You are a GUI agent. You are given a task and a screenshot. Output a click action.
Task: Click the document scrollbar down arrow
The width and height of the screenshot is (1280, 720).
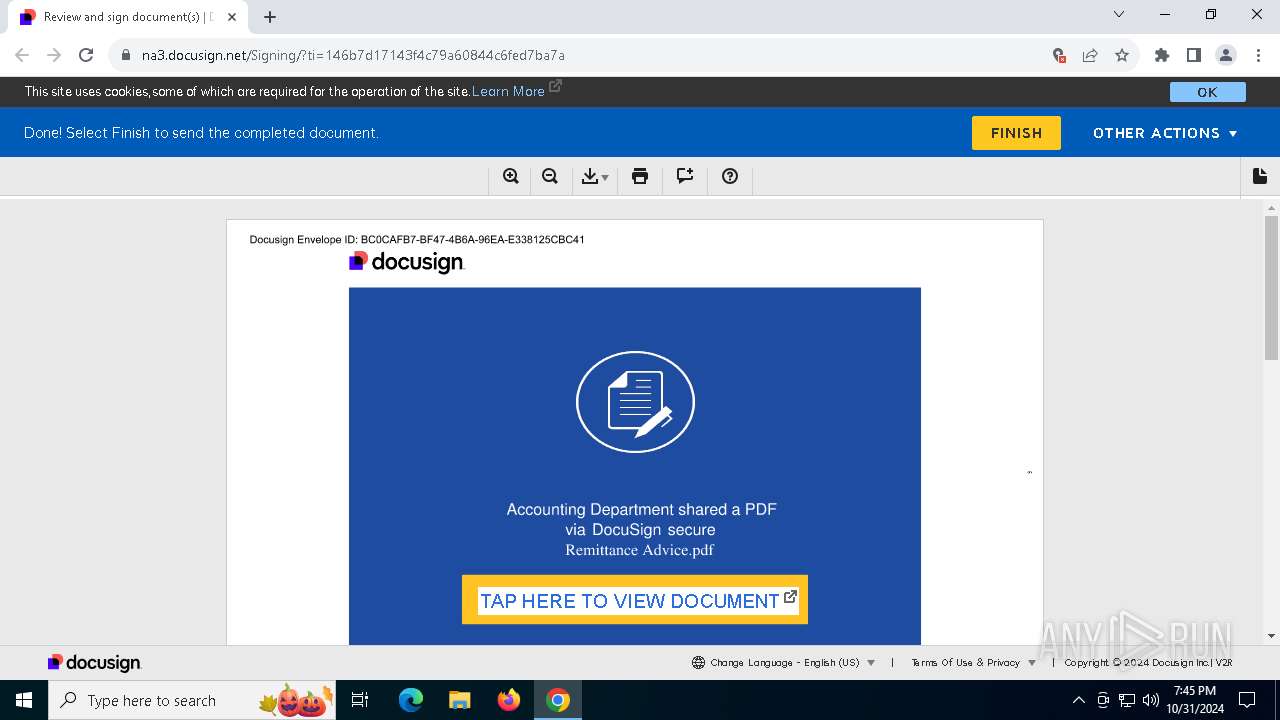click(x=1272, y=636)
